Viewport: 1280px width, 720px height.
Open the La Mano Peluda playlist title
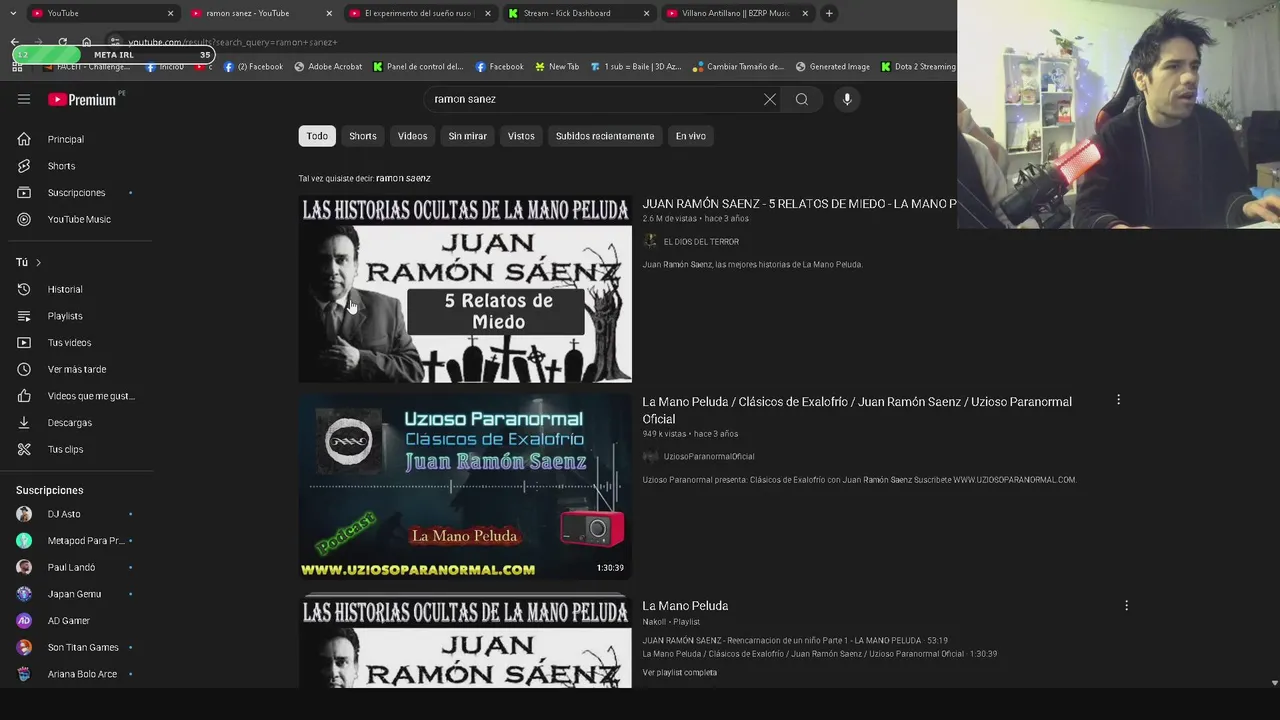[685, 606]
